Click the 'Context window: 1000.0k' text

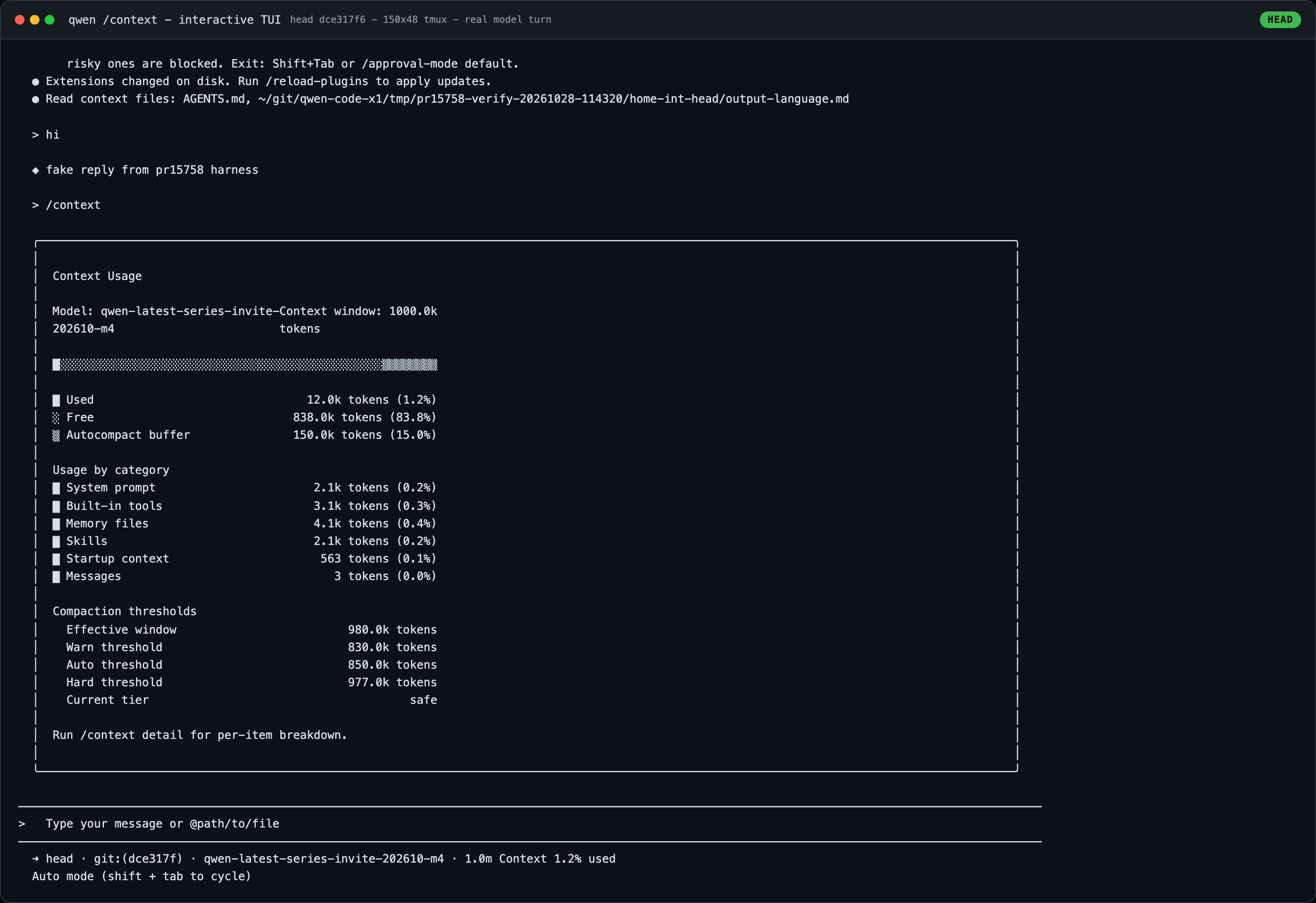[x=358, y=311]
